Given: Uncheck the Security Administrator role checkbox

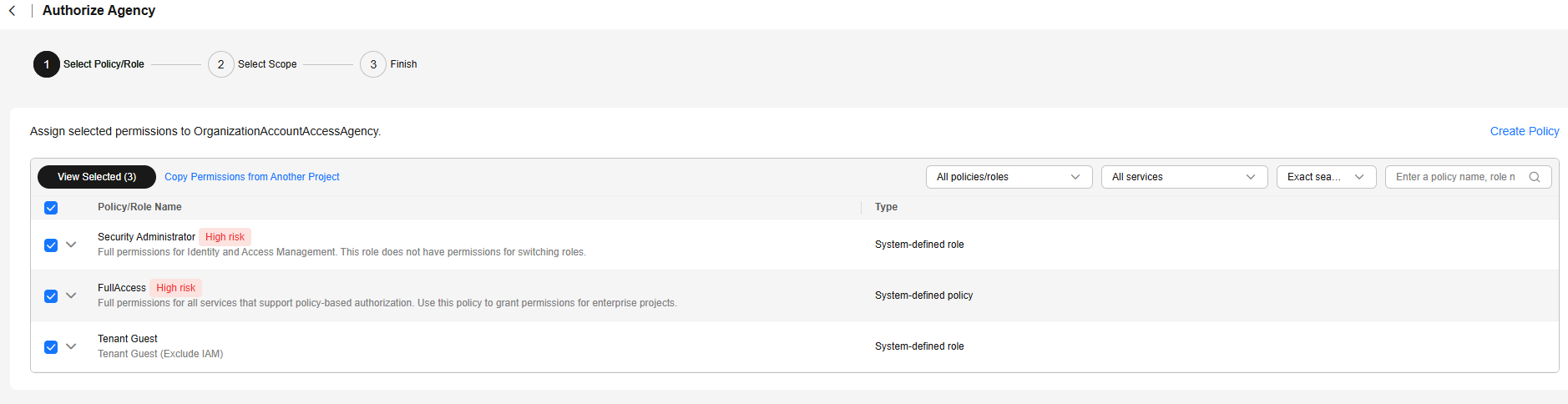Looking at the screenshot, I should click(51, 245).
